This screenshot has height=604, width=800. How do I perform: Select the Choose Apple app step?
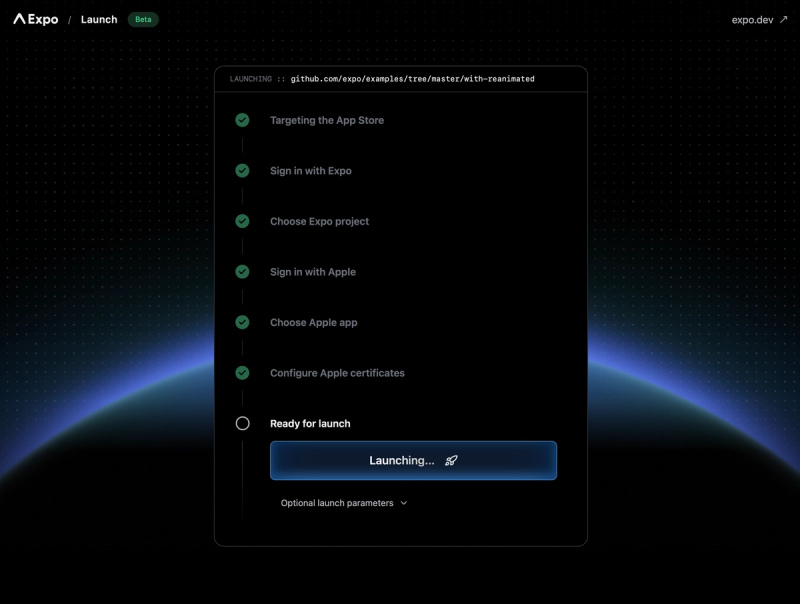(x=314, y=322)
